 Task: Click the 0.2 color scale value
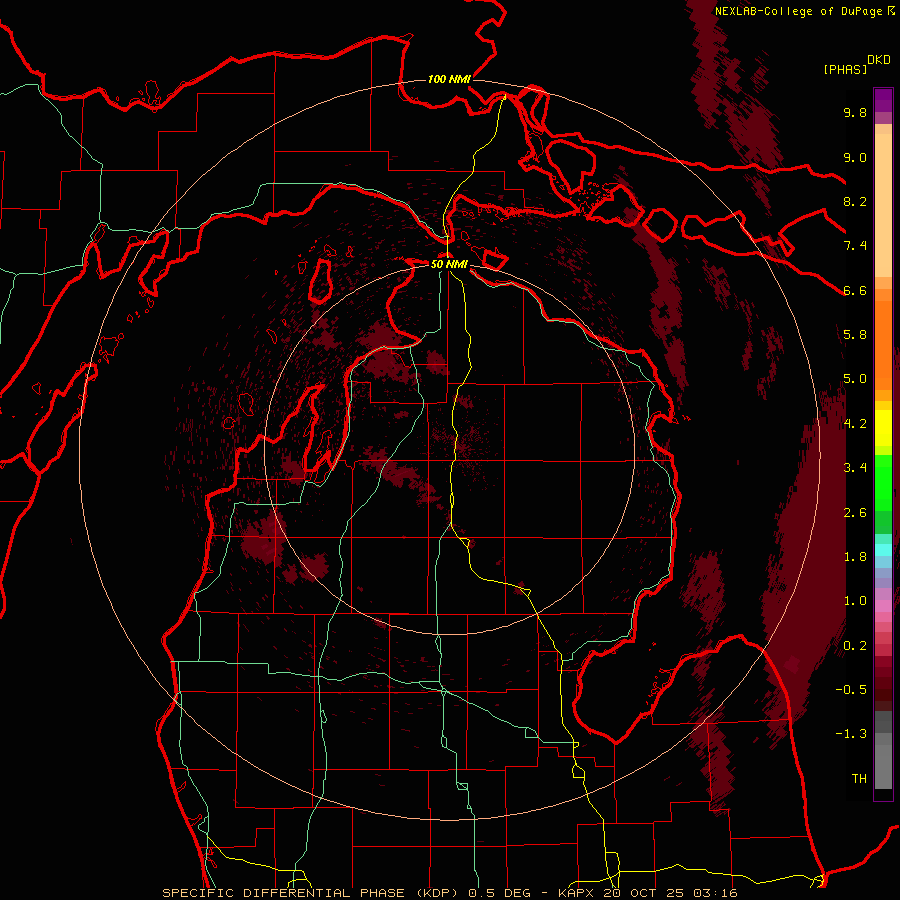pos(855,646)
